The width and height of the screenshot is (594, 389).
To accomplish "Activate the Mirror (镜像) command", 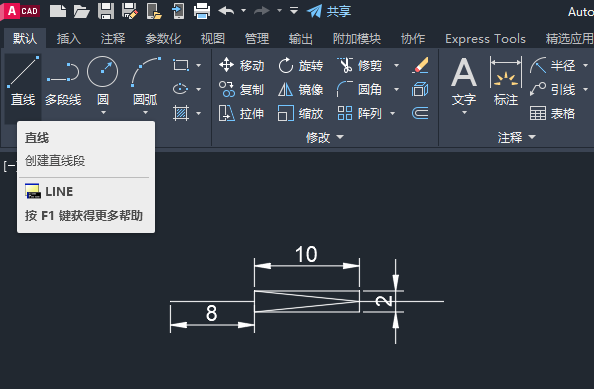I will [x=300, y=90].
